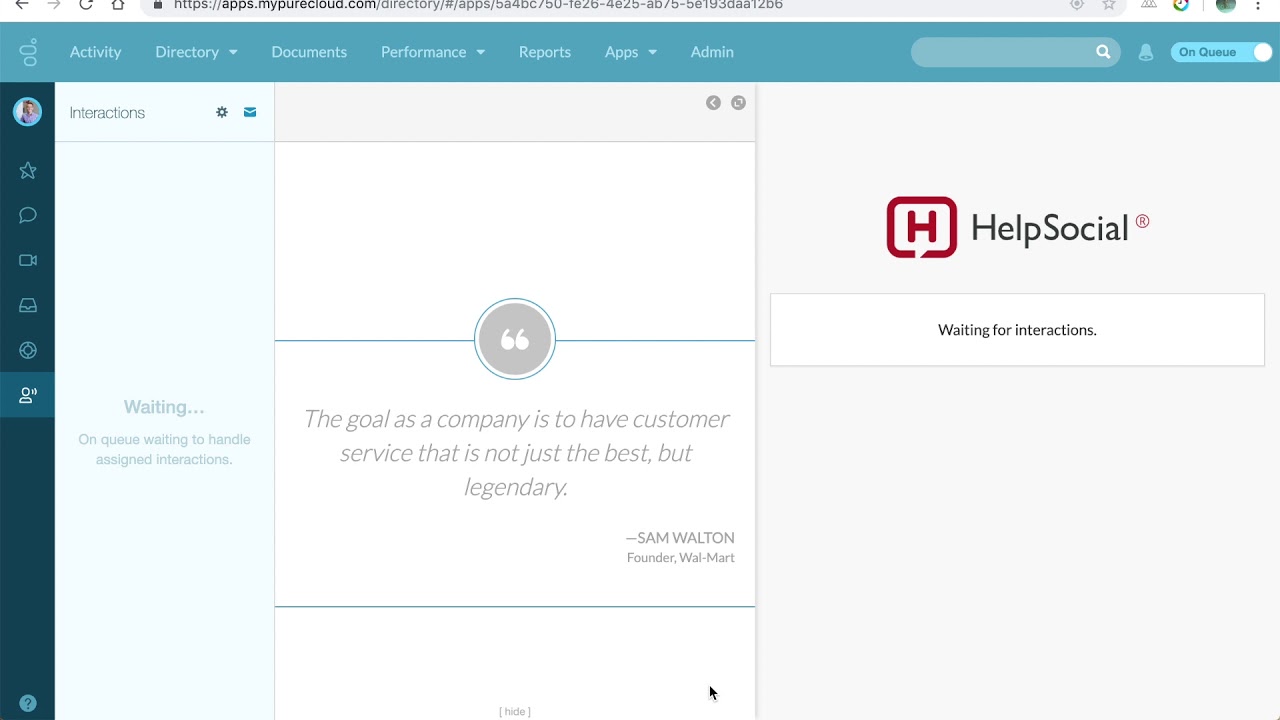This screenshot has width=1280, height=720.
Task: Open the user profile avatar
Action: pos(27,112)
